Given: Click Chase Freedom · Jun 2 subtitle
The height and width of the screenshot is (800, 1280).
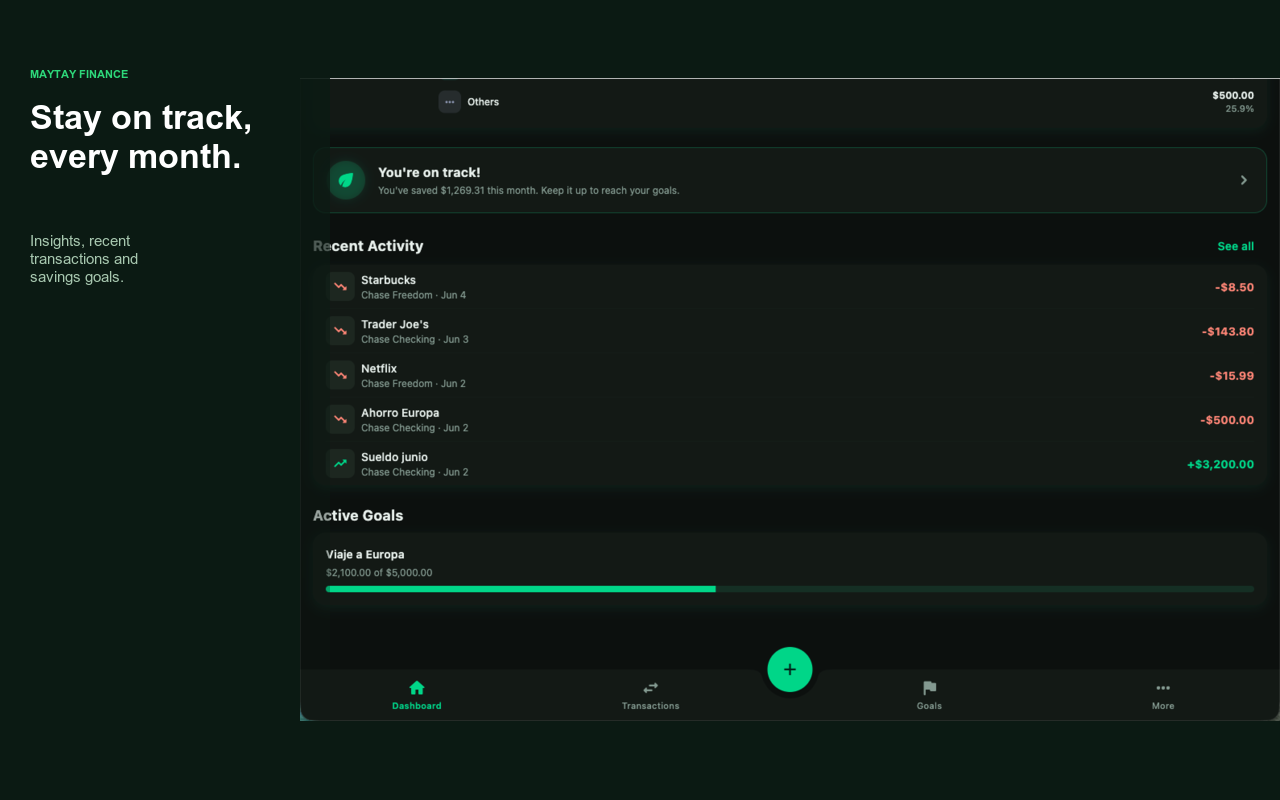Looking at the screenshot, I should tap(413, 384).
